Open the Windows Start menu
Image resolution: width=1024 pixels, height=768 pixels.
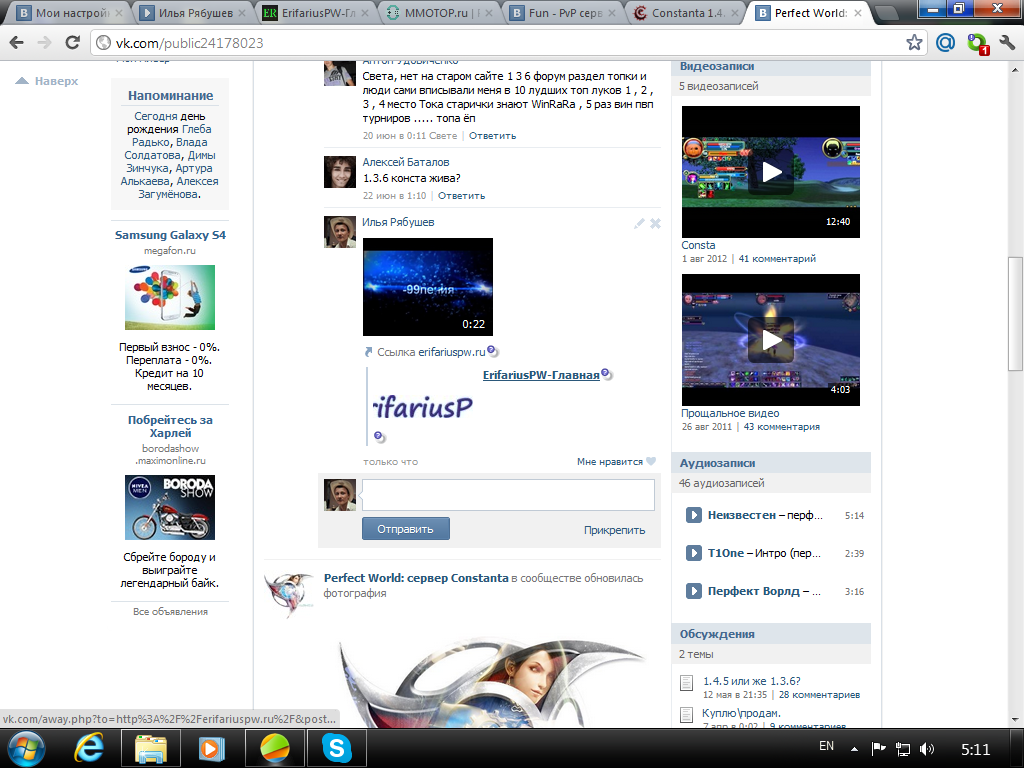pyautogui.click(x=26, y=748)
